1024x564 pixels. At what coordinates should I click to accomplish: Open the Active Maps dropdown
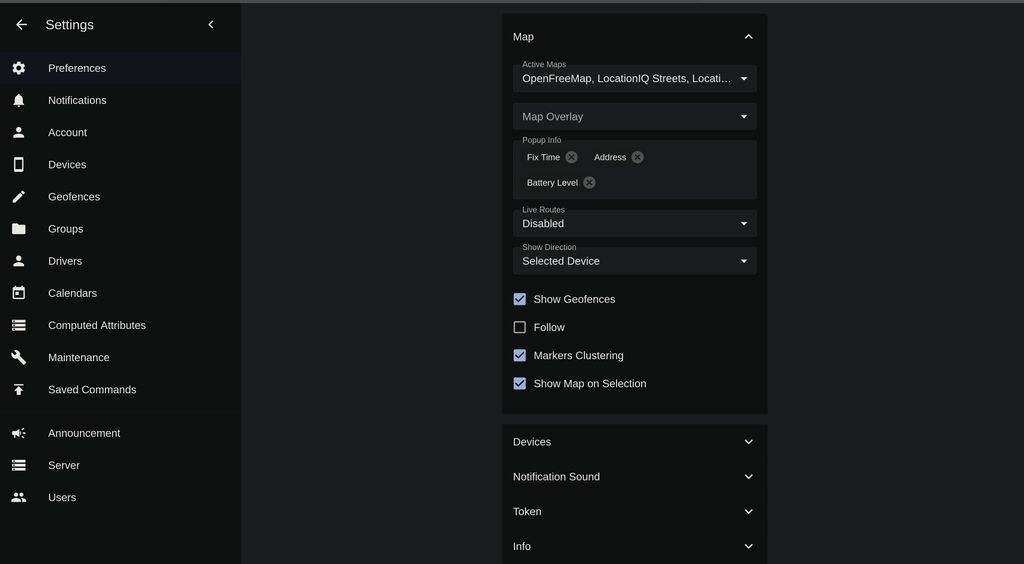coord(634,79)
